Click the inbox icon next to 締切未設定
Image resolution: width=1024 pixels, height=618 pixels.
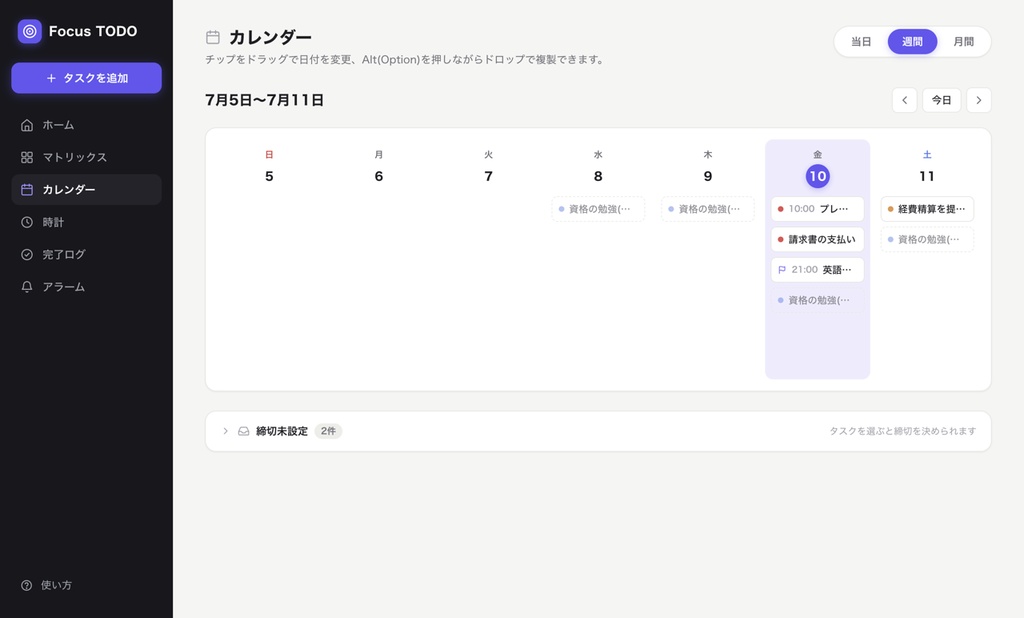point(244,431)
